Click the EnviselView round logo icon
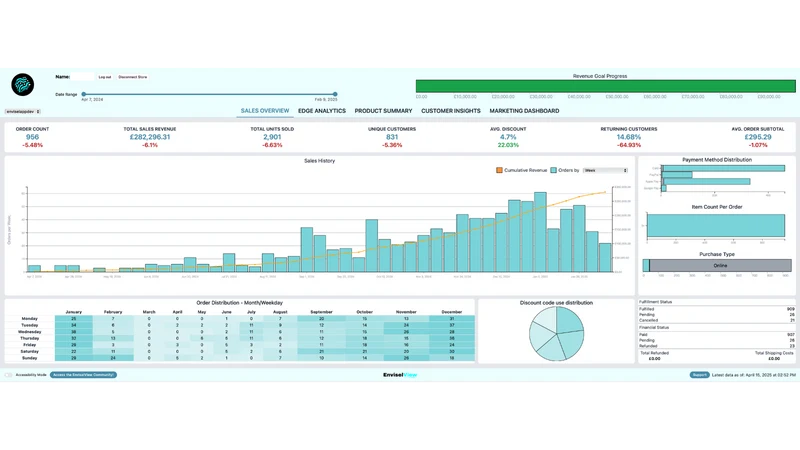The width and height of the screenshot is (800, 450). pos(22,85)
